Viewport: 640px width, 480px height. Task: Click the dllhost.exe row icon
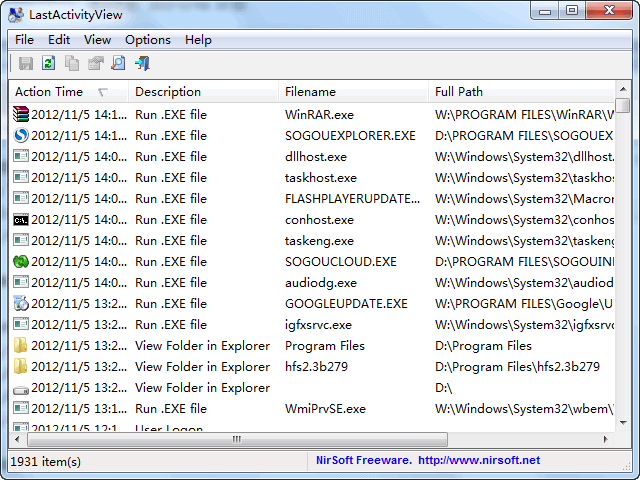pos(21,156)
